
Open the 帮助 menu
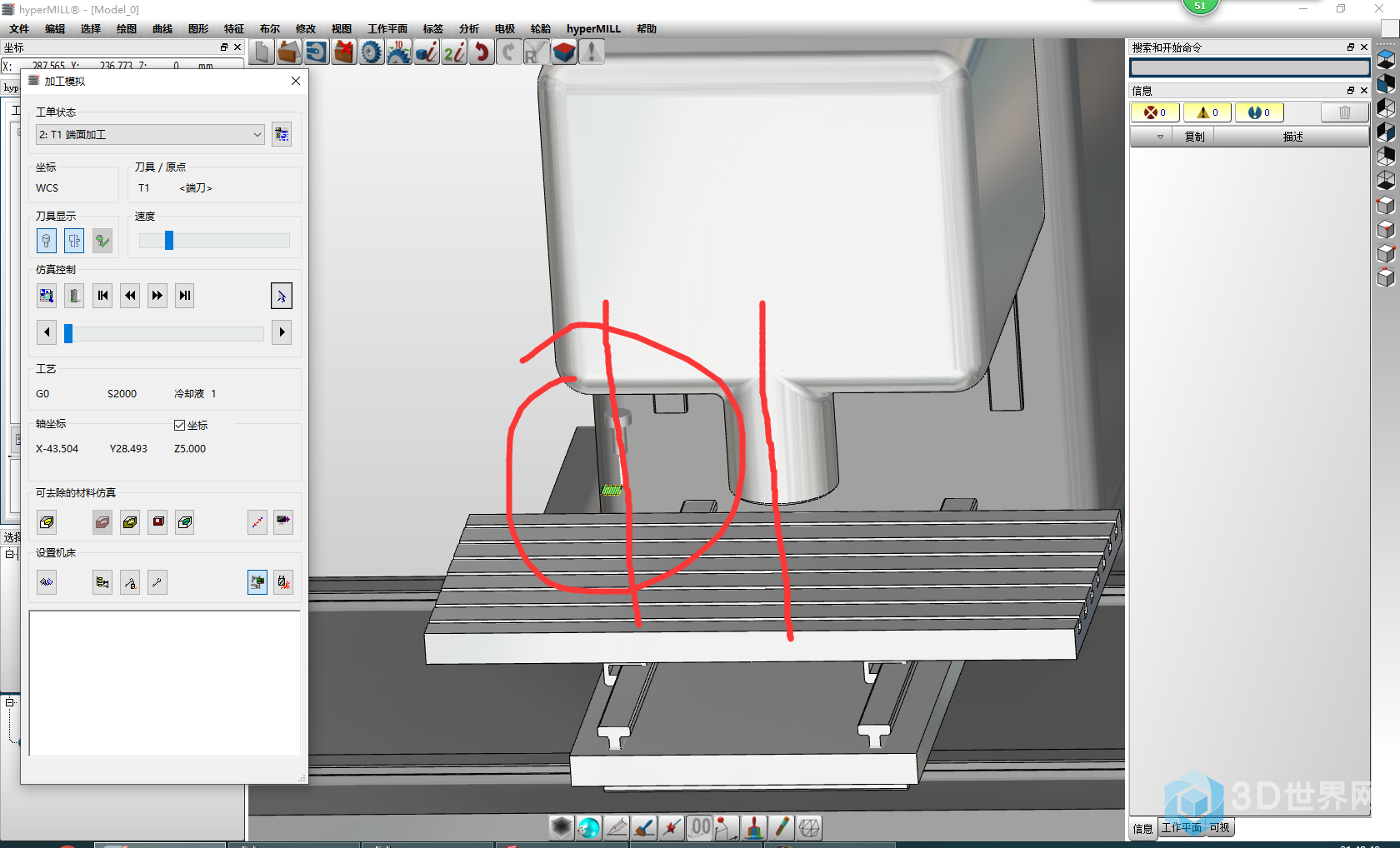647,29
